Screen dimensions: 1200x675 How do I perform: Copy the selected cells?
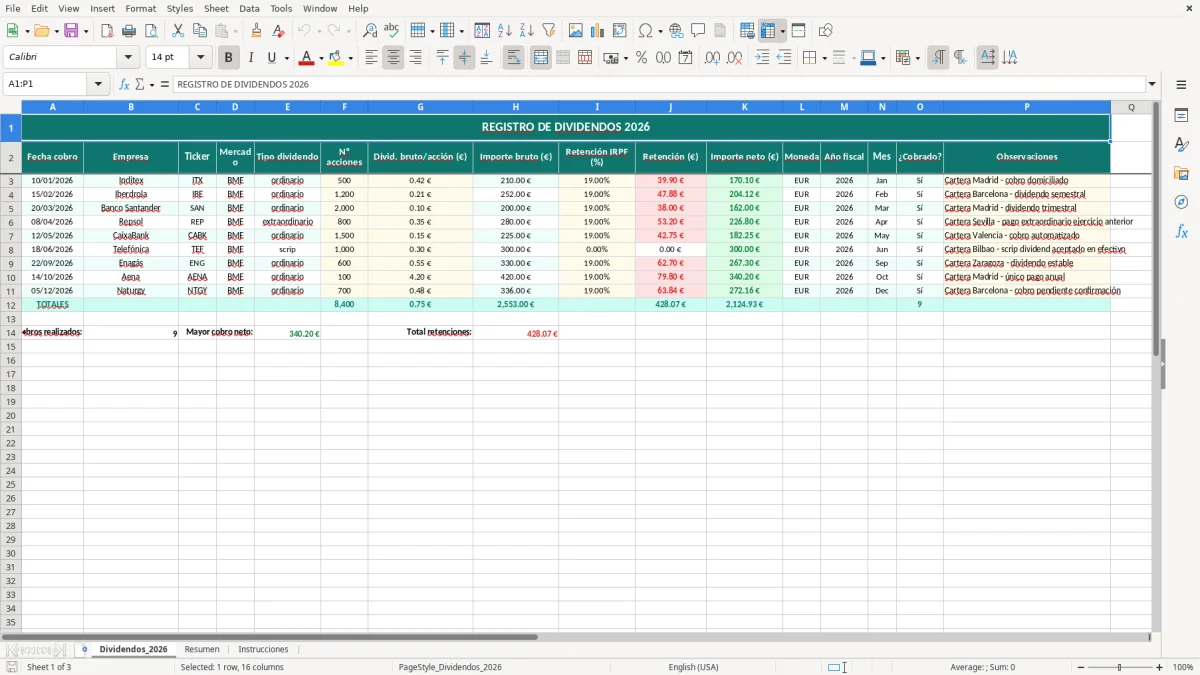point(200,31)
